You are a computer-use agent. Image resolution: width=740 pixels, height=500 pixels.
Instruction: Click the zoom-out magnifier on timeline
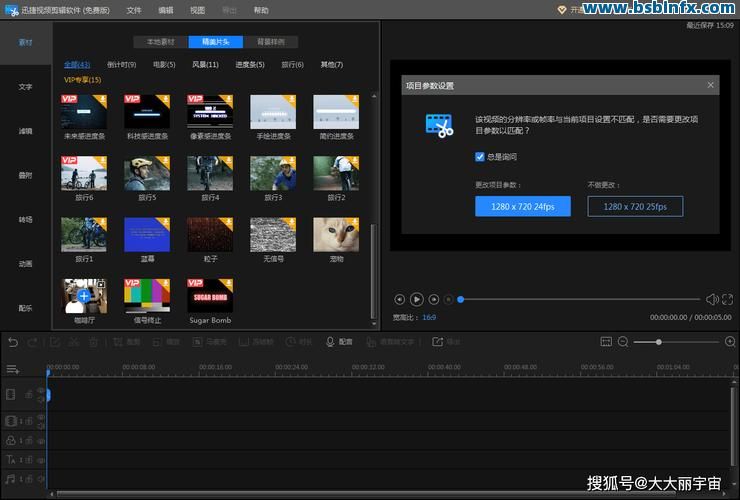coord(623,342)
